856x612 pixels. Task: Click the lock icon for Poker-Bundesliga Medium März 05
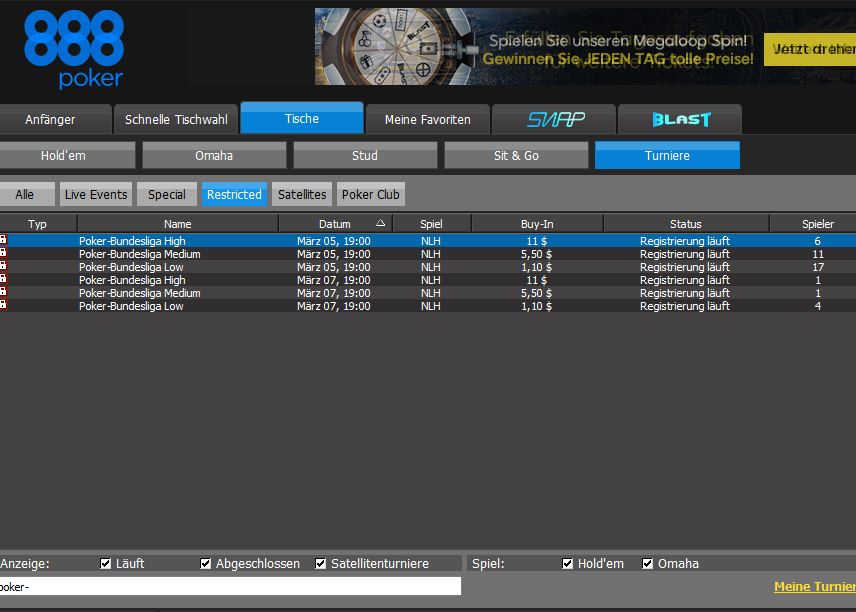3,253
